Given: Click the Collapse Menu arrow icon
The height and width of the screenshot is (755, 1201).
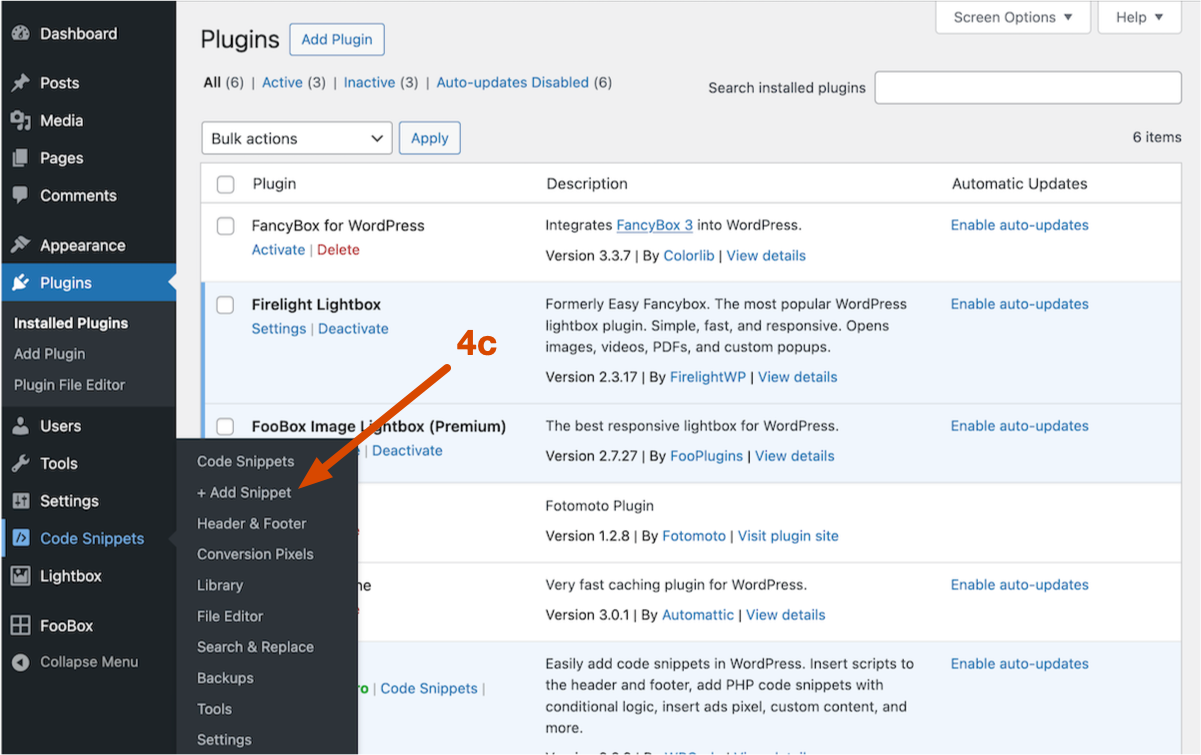Looking at the screenshot, I should tap(20, 662).
